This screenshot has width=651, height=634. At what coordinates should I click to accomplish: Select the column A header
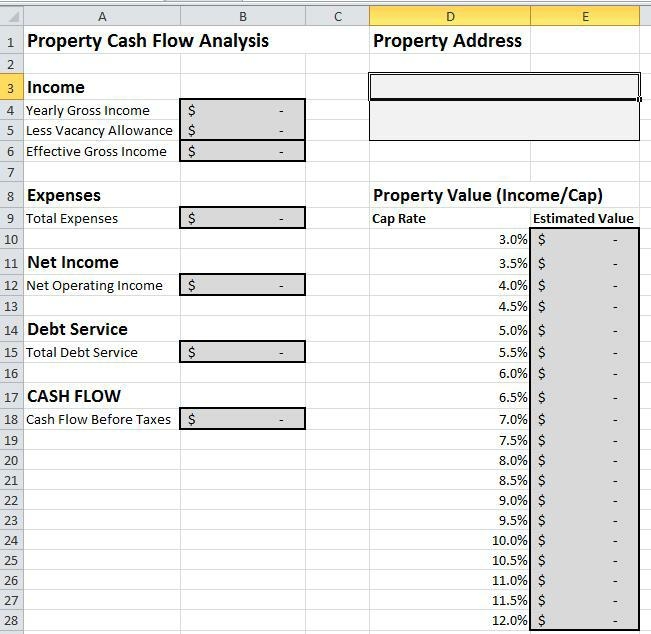coord(102,16)
